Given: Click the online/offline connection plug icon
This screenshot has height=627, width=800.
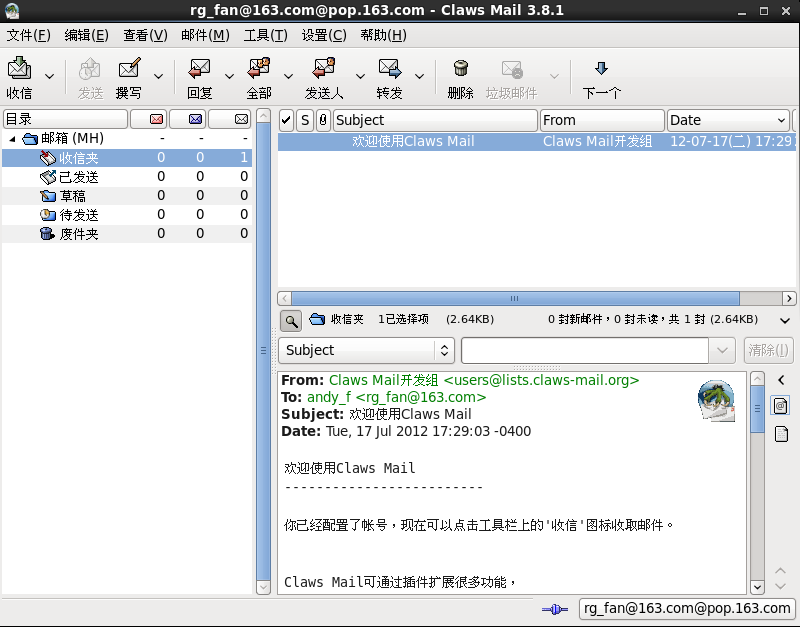Looking at the screenshot, I should point(555,609).
